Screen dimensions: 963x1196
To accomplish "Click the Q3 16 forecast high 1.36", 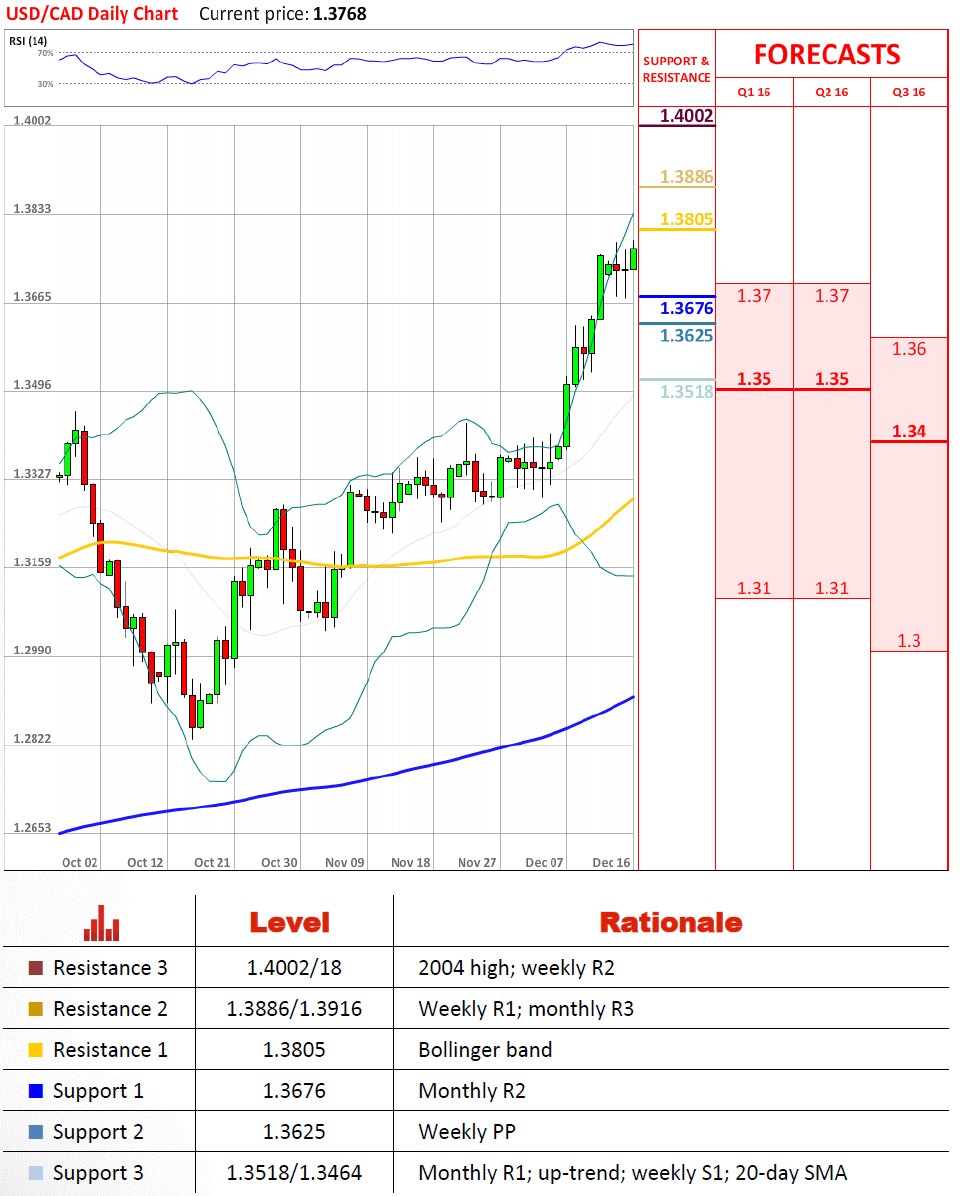I will coord(909,349).
